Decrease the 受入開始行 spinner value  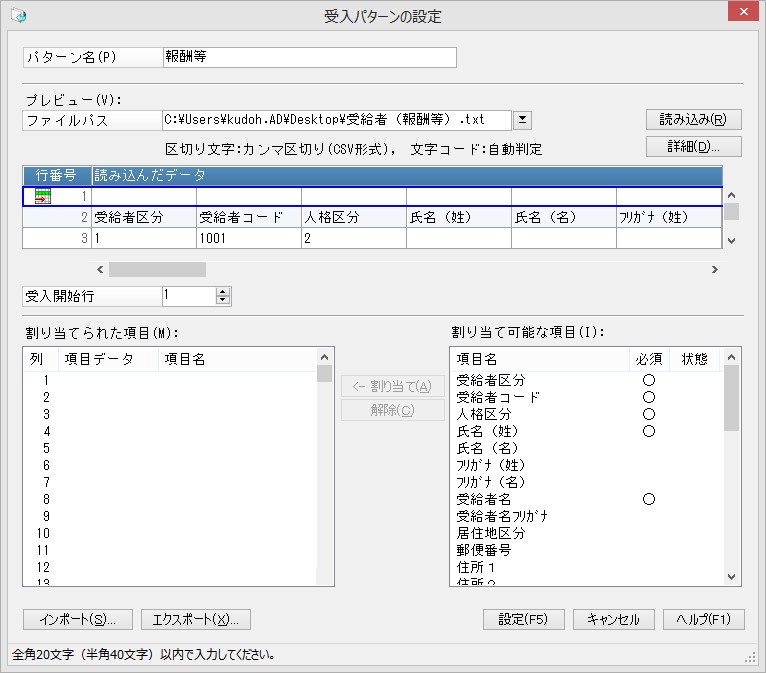pyautogui.click(x=223, y=300)
